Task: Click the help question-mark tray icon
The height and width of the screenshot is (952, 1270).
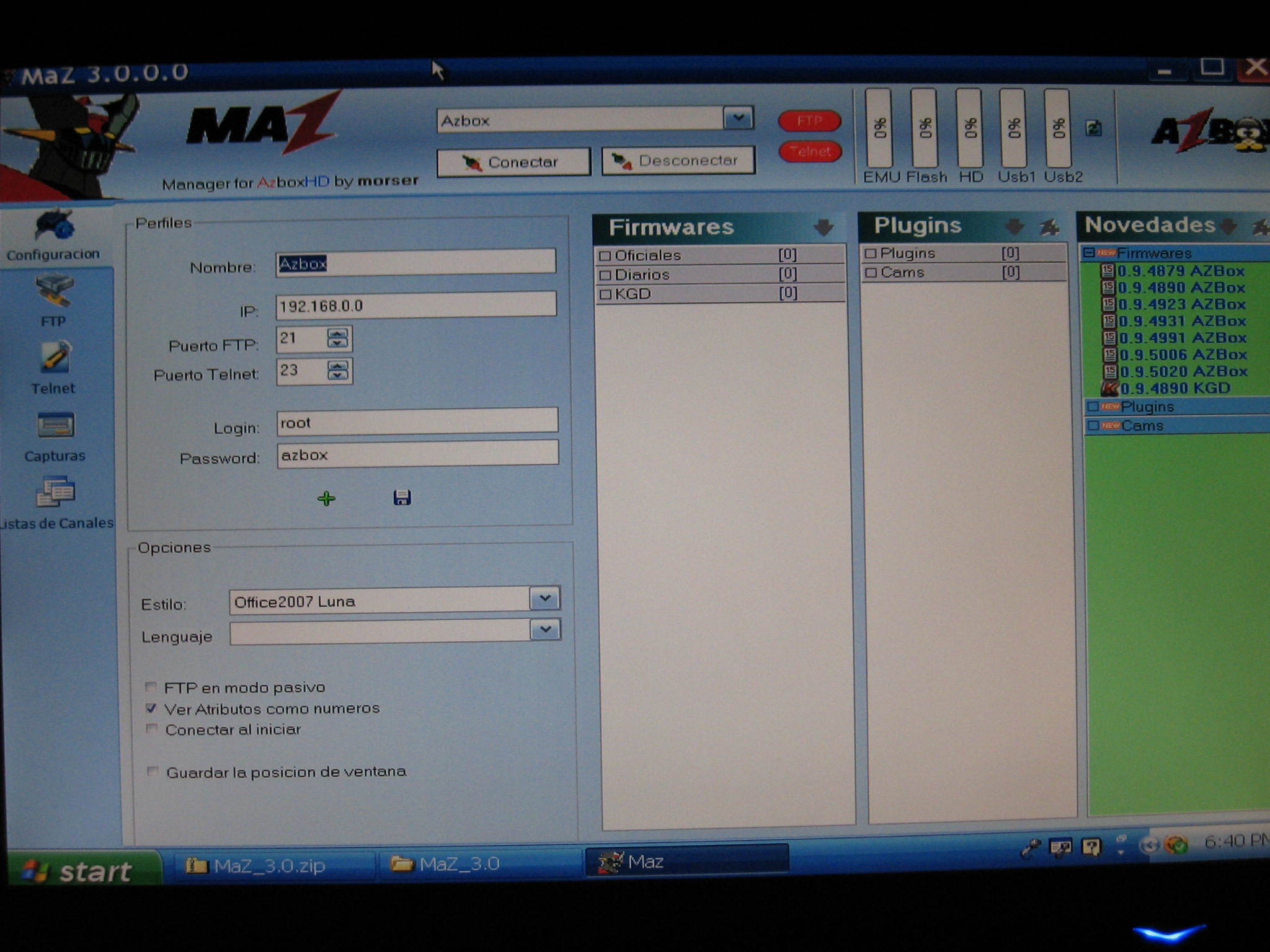Action: pyautogui.click(x=1091, y=846)
